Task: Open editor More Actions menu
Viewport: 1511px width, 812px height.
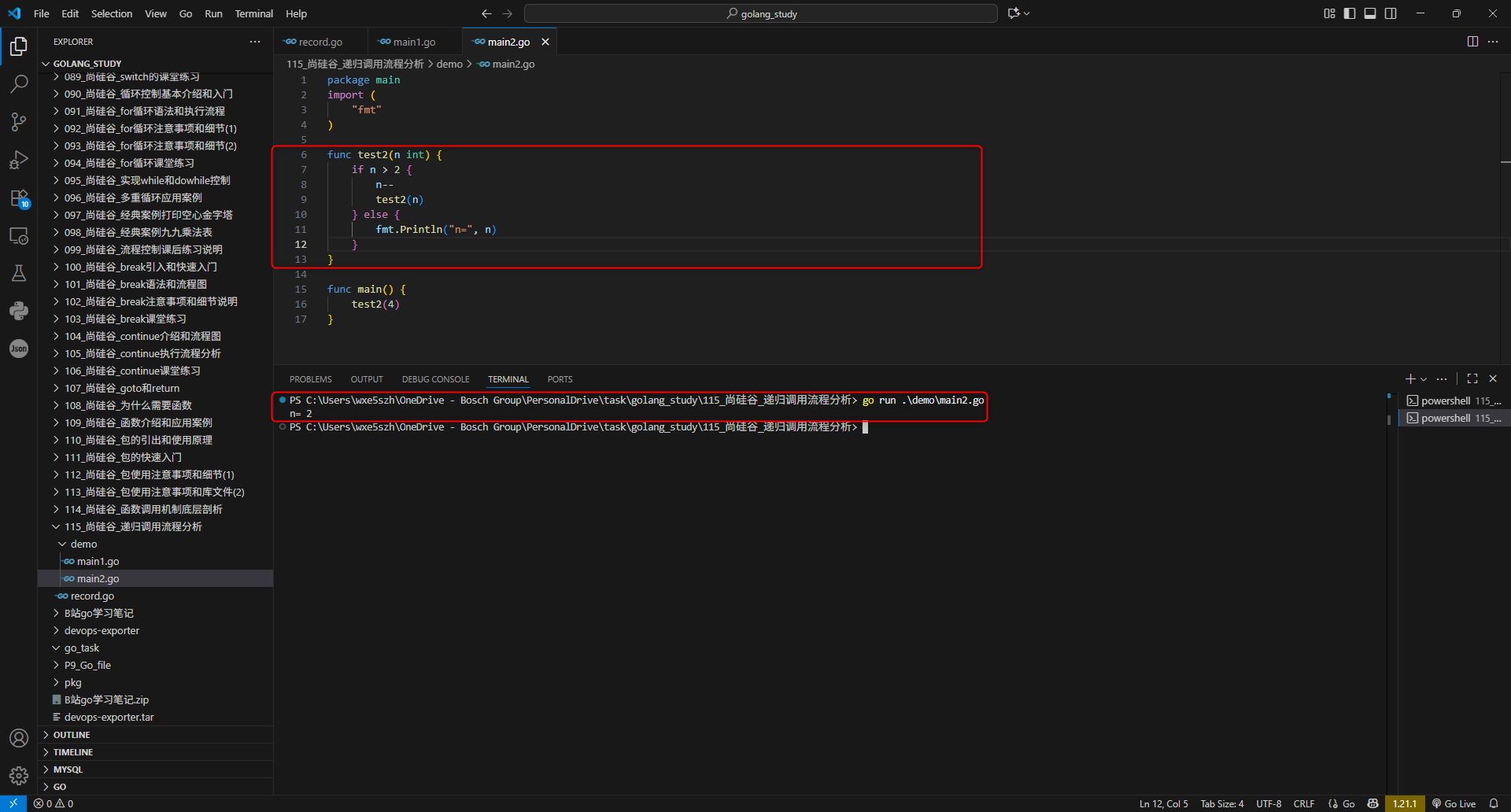Action: 1493,42
